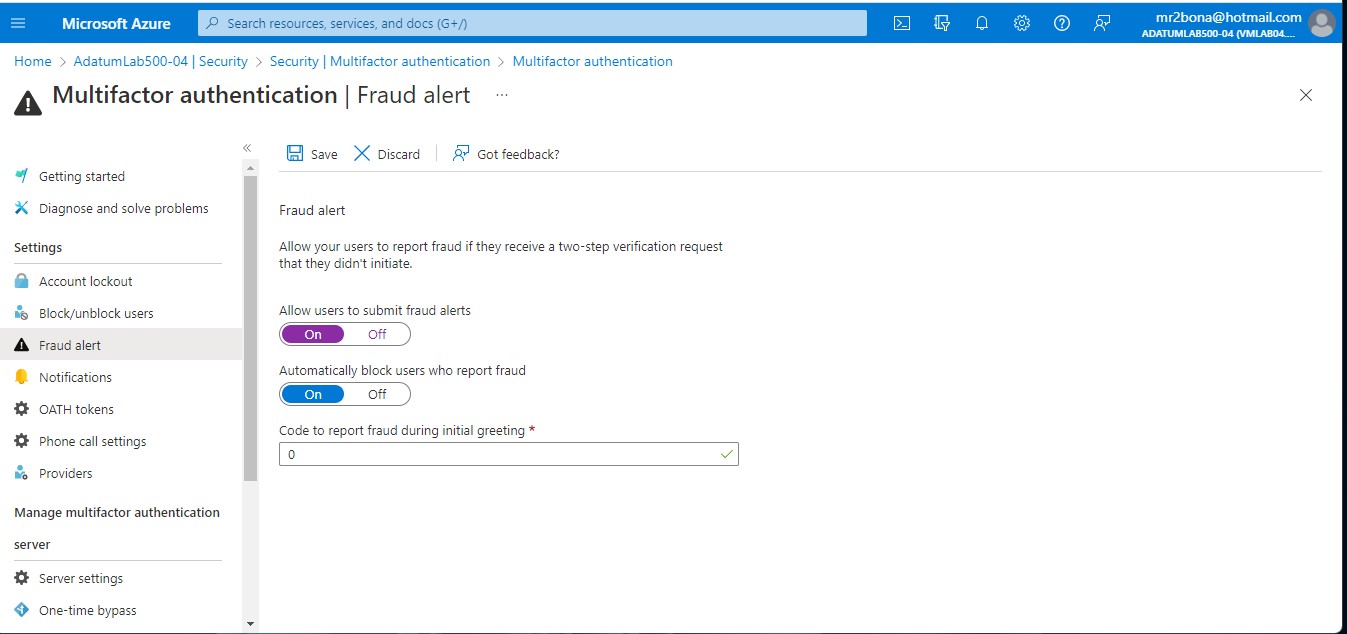Open Server settings under Manage multifactor authentication

pos(81,578)
